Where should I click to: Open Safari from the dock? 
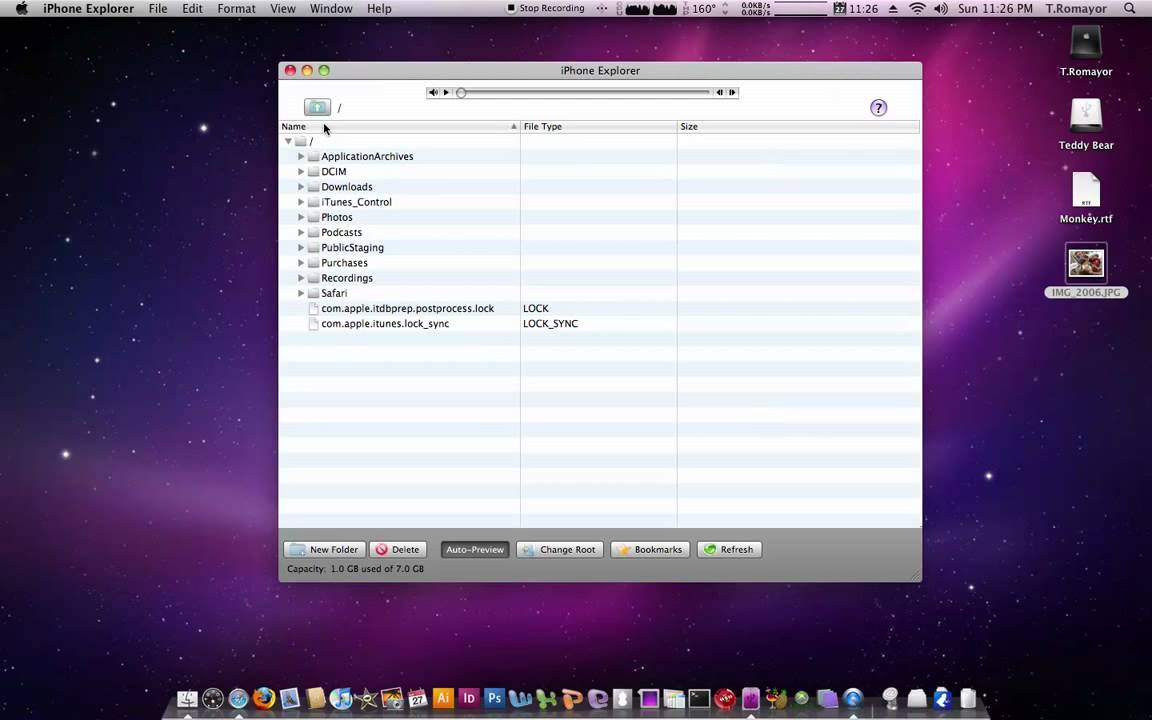tap(238, 698)
